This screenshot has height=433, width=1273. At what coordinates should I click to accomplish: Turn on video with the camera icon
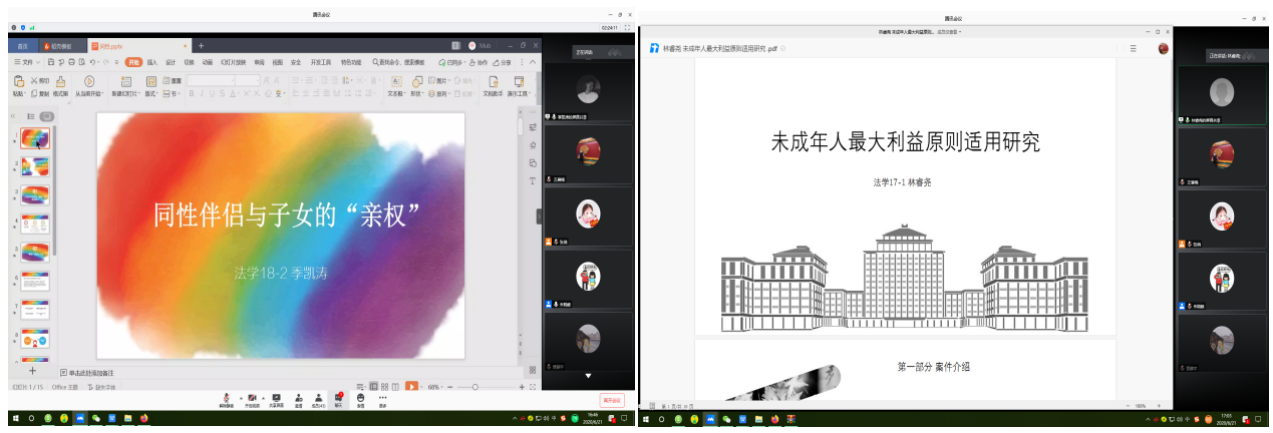tap(252, 397)
